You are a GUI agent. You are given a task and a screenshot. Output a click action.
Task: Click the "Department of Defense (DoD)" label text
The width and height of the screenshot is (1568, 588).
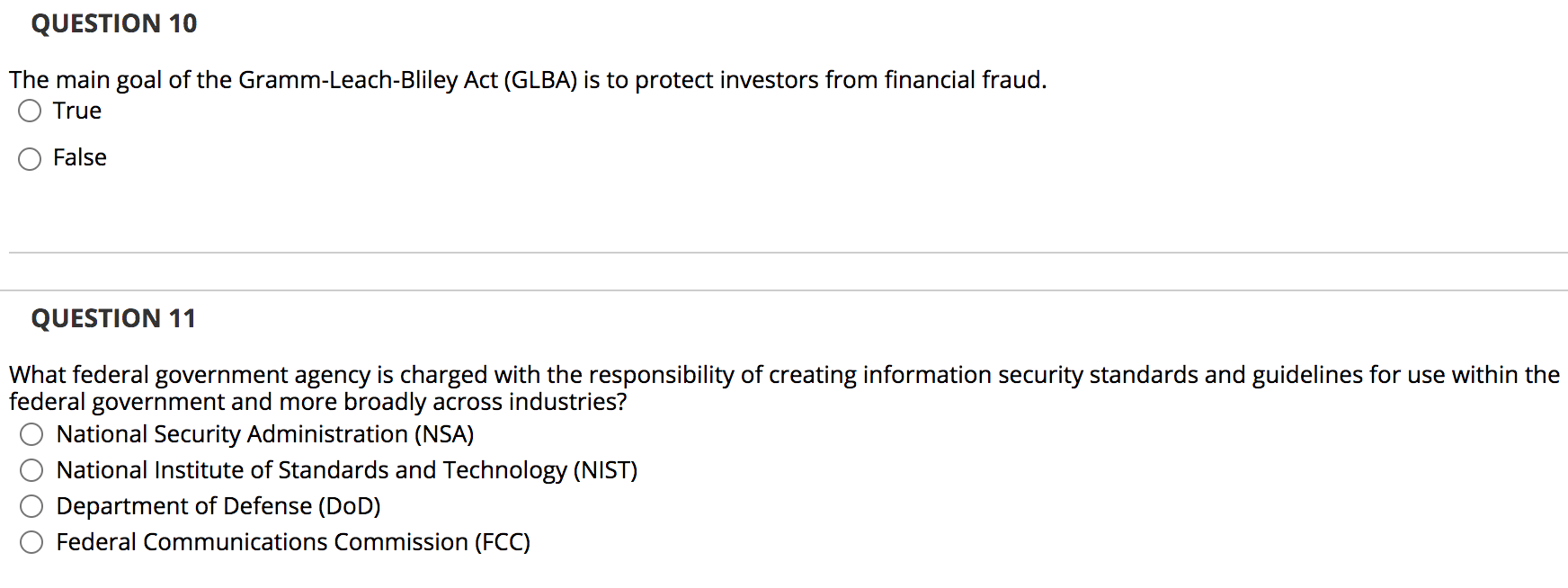(x=218, y=506)
